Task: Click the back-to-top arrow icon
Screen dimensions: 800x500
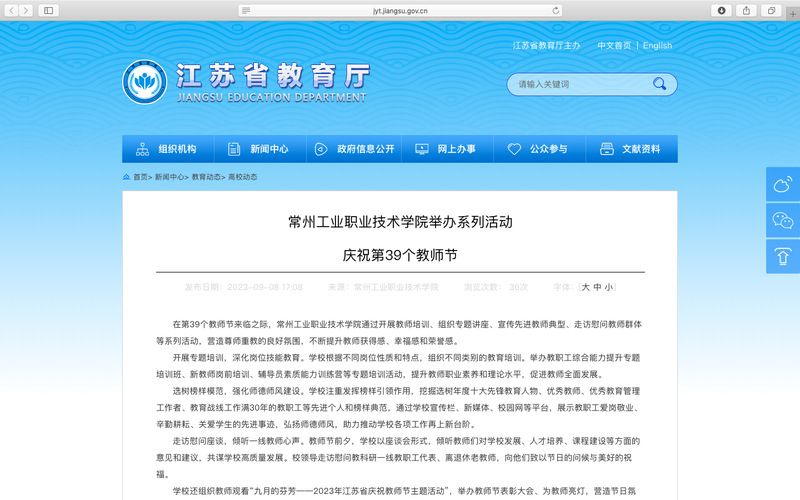Action: 782,256
